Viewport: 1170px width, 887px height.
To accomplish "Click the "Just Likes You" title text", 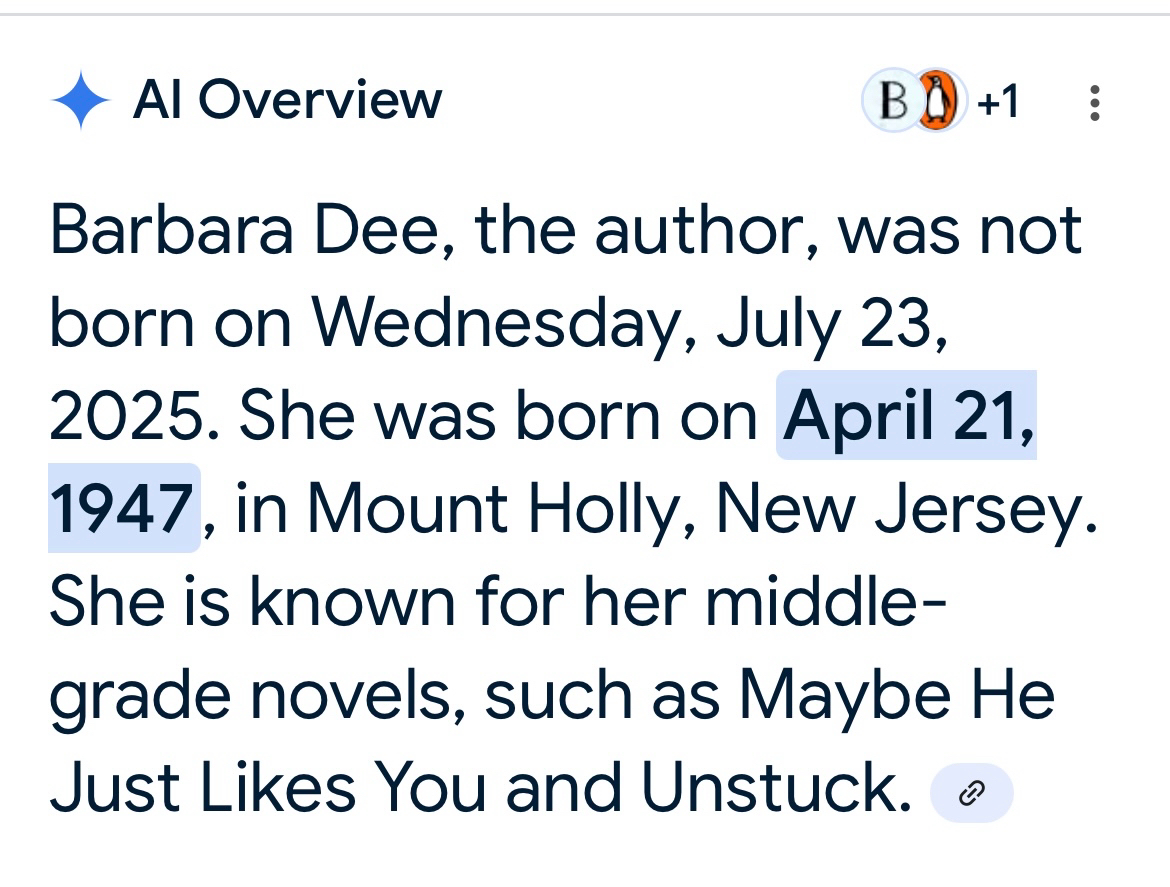I will 266,786.
